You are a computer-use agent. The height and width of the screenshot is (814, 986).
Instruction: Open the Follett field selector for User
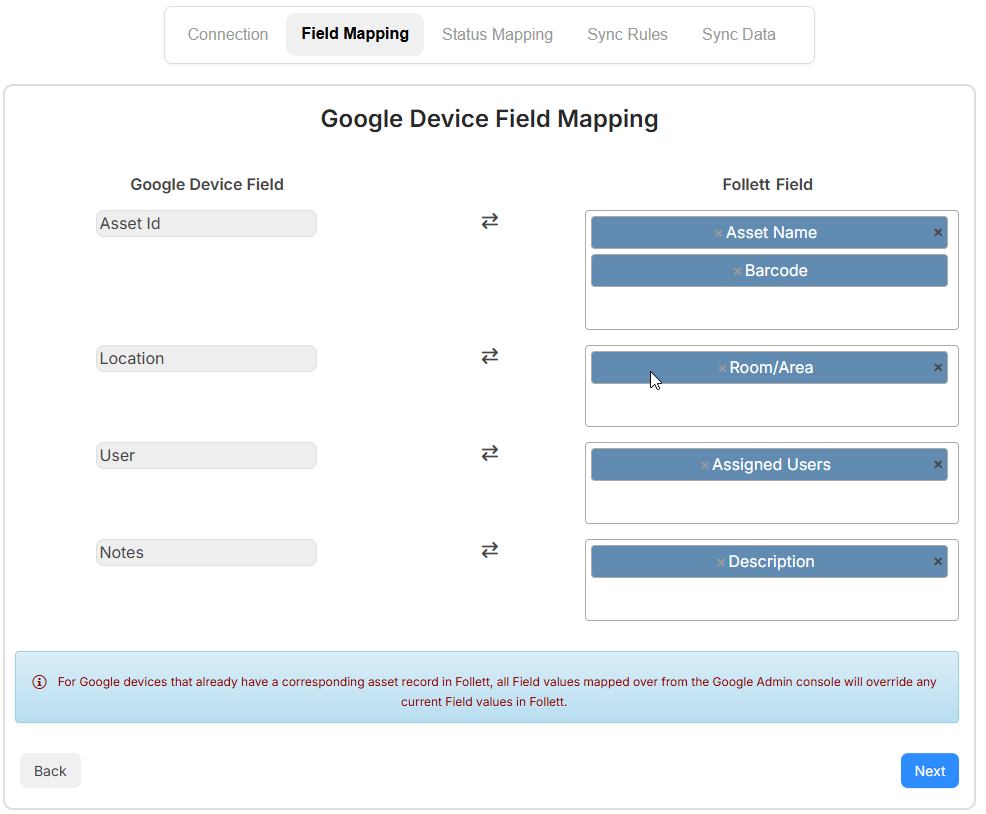tap(770, 500)
